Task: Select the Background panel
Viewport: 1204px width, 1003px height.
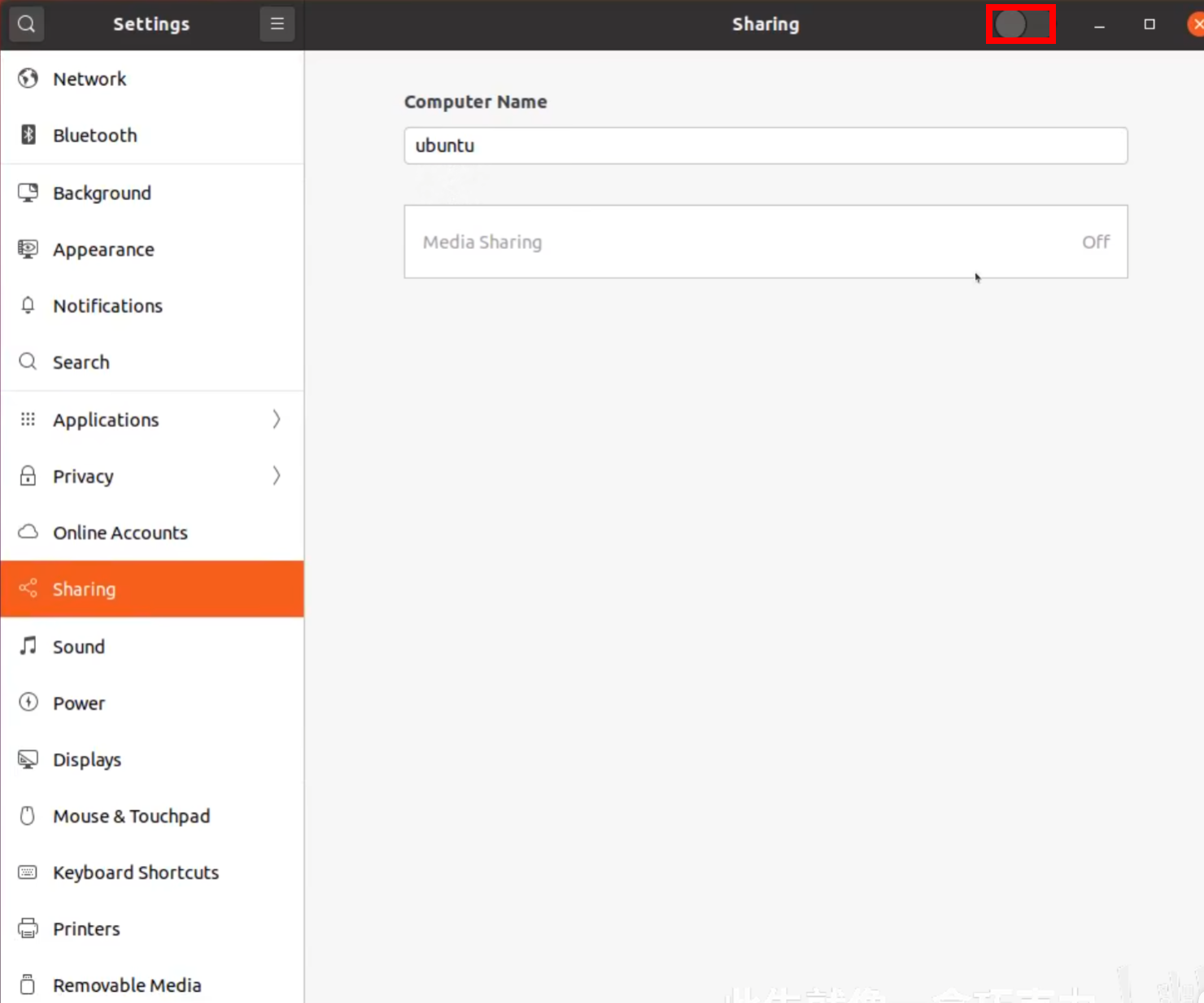Action: 152,193
